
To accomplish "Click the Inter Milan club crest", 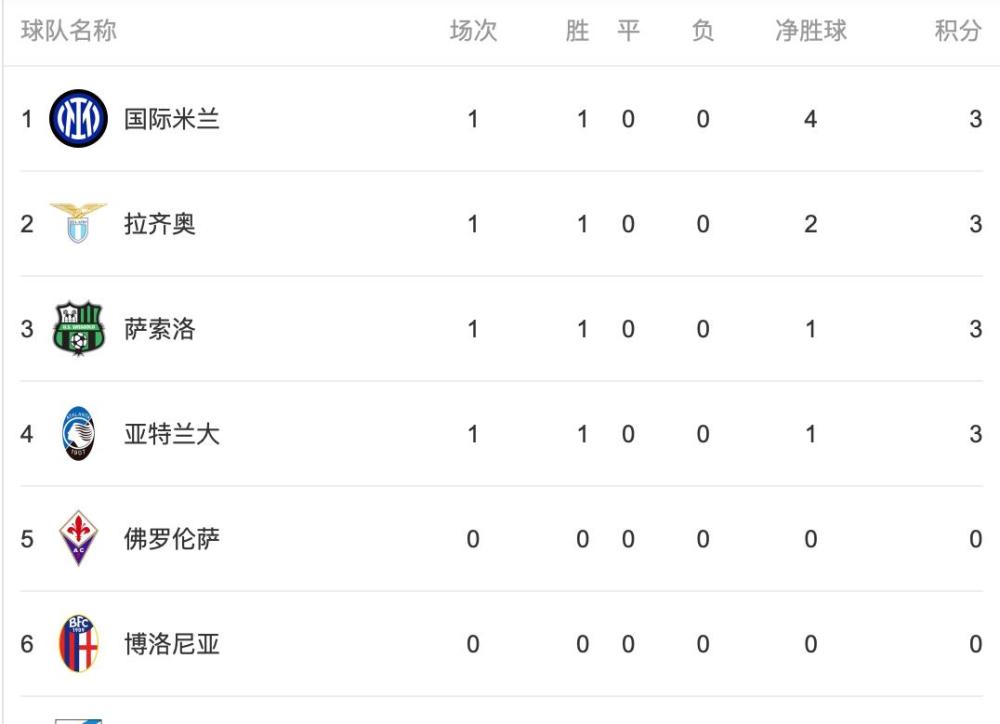I will 78,119.
